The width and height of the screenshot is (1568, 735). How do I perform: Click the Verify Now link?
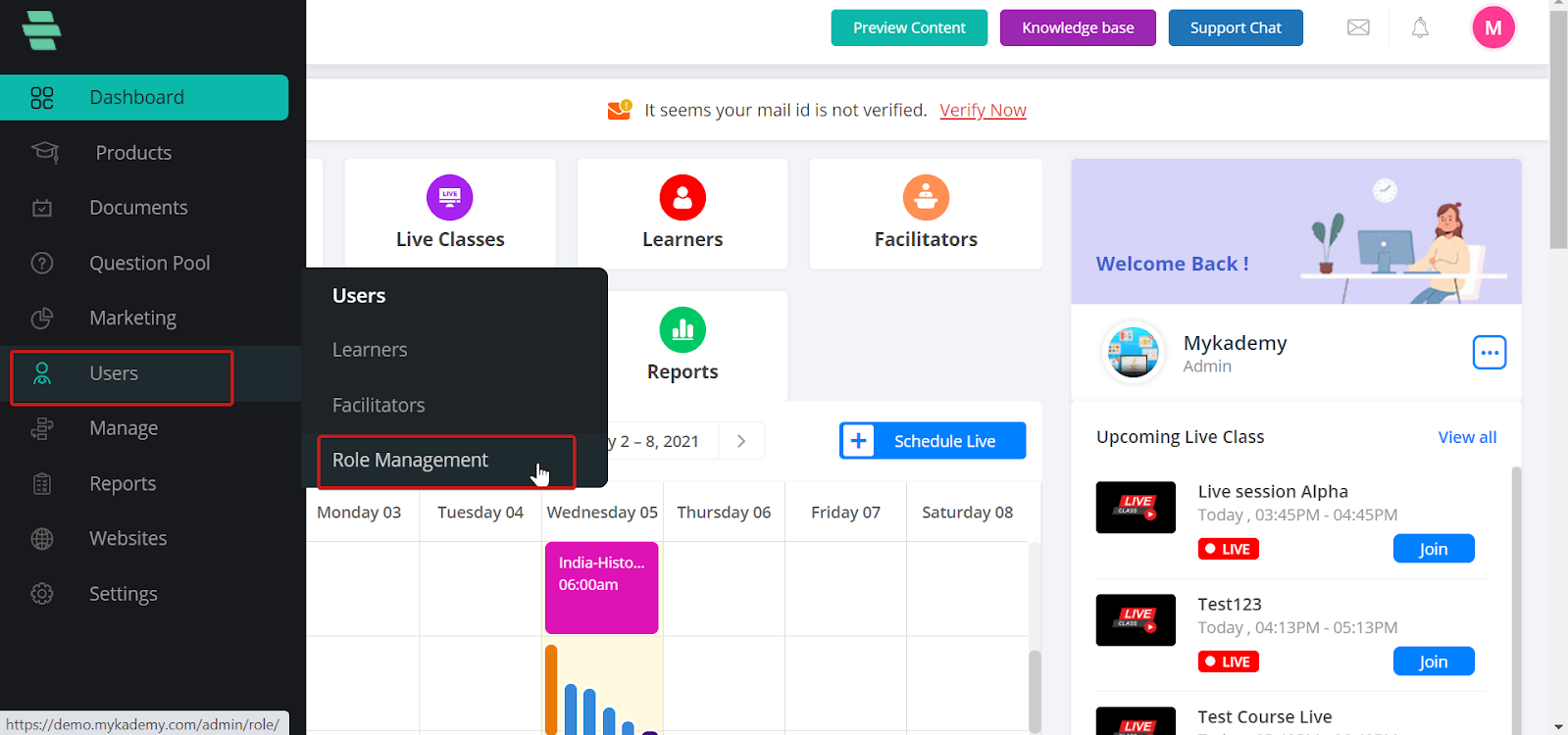(x=983, y=111)
